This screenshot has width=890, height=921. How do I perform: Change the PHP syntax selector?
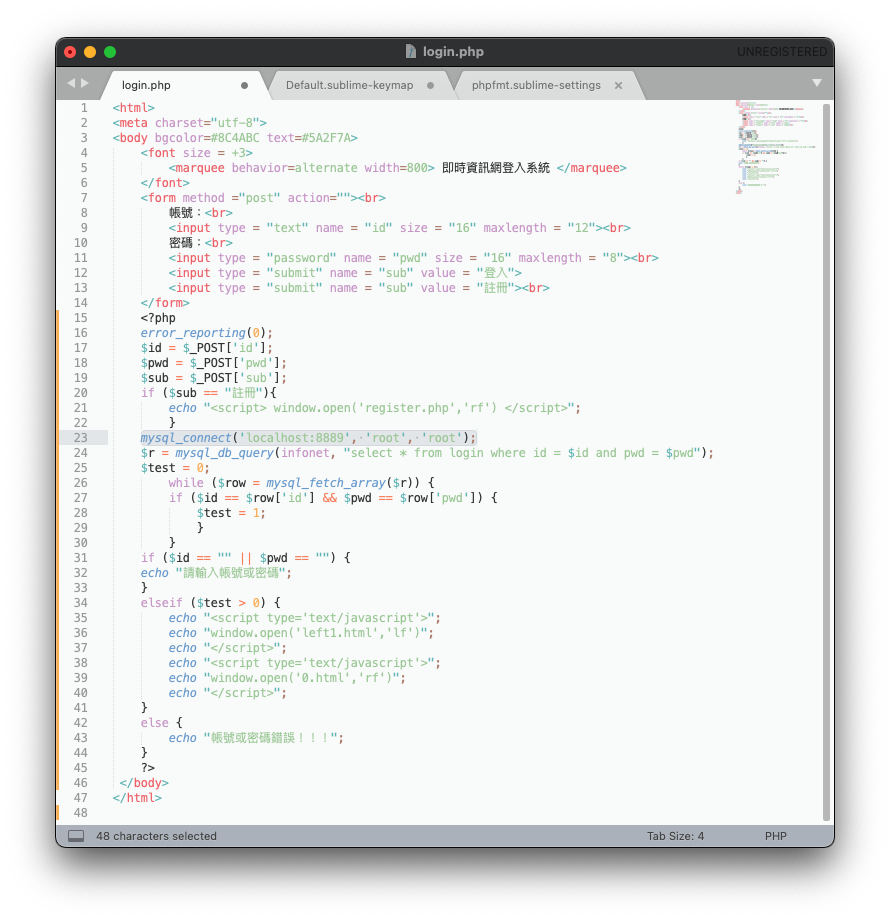(x=775, y=836)
